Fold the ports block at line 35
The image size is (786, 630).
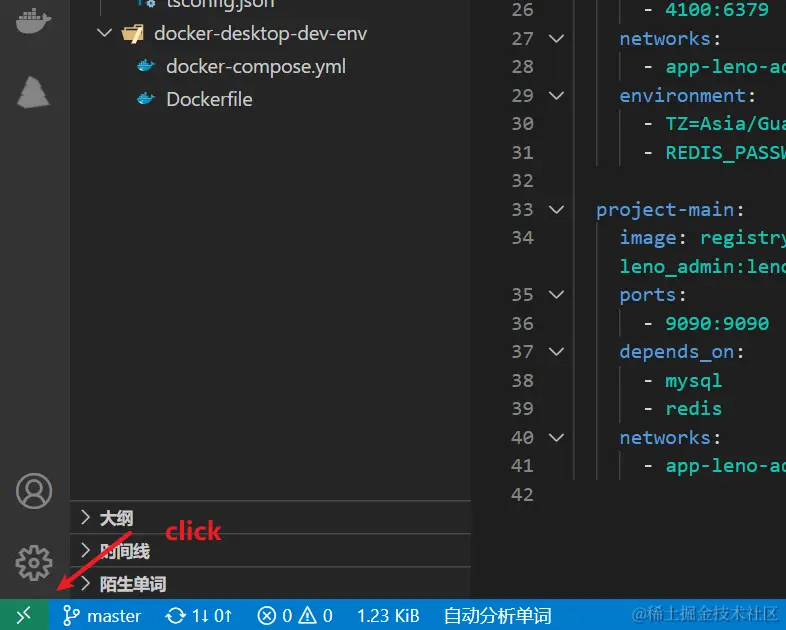tap(556, 295)
